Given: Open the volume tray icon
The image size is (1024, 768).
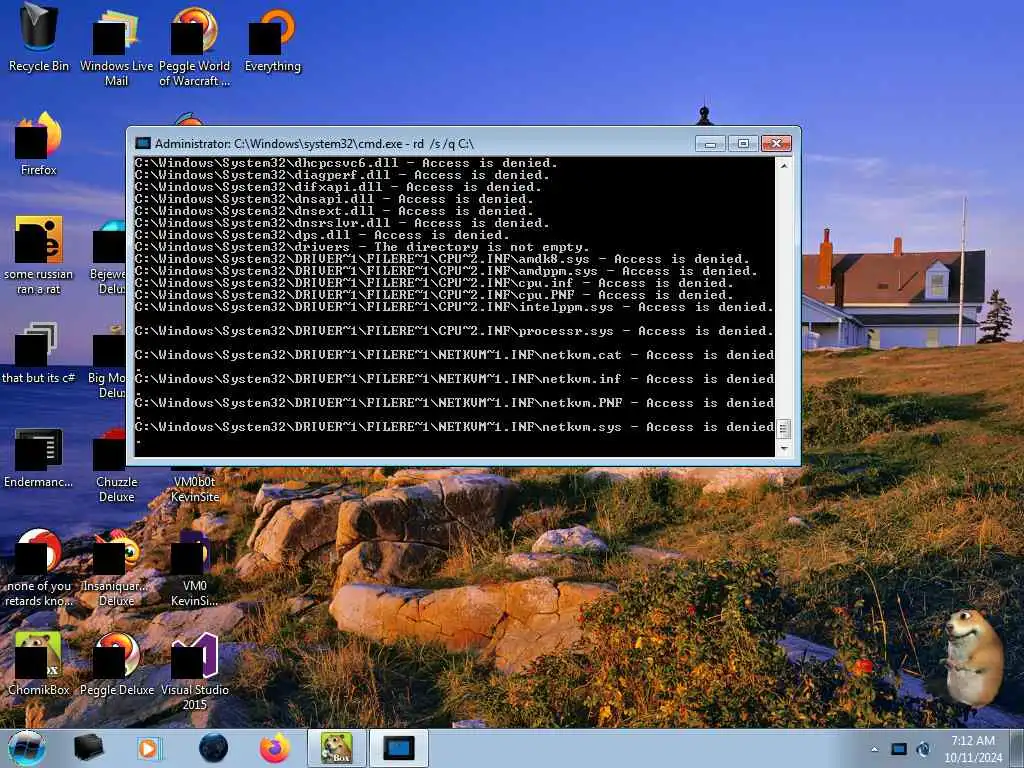Looking at the screenshot, I should tap(923, 749).
